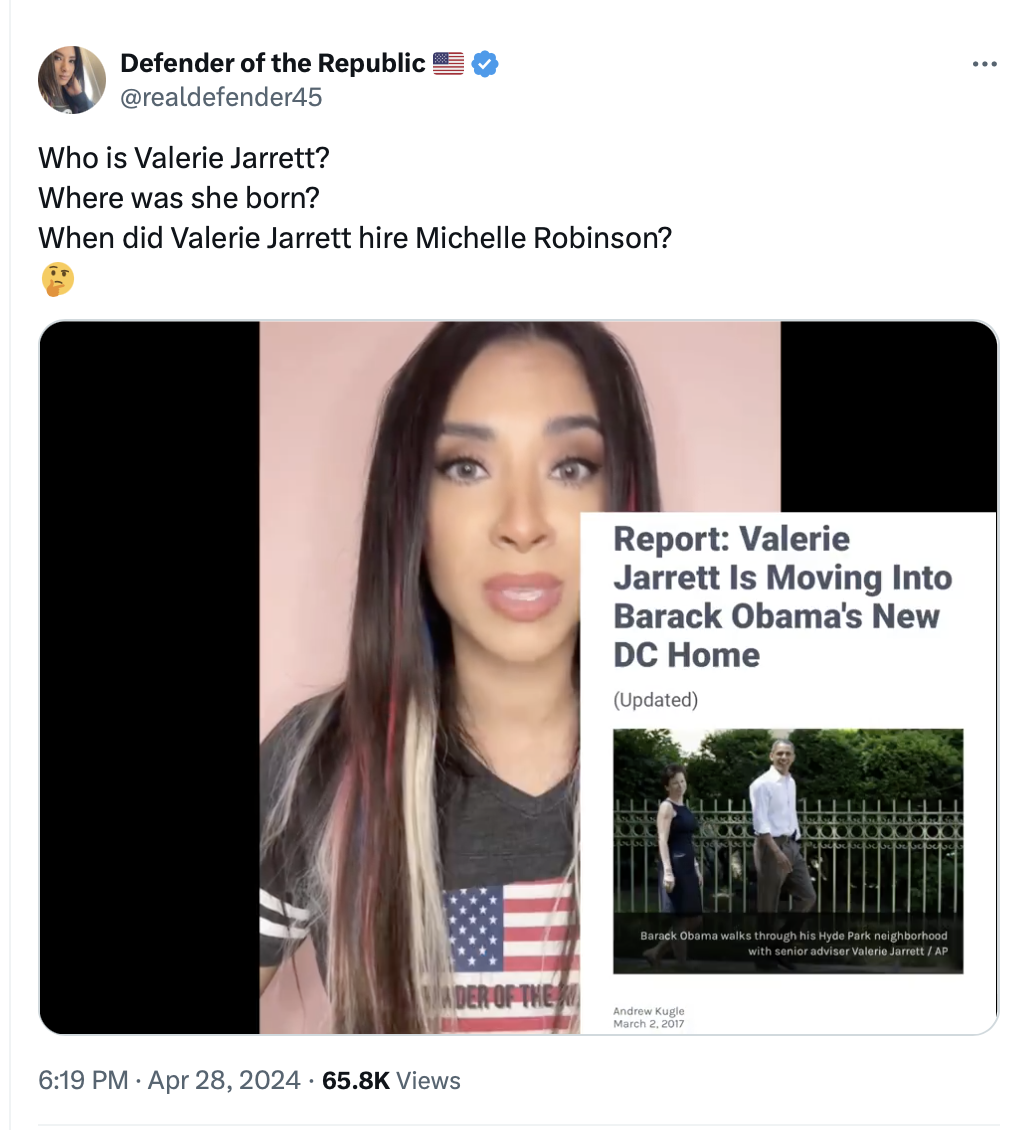
Task: Click the Apr 28, 2024 date
Action: (224, 1080)
